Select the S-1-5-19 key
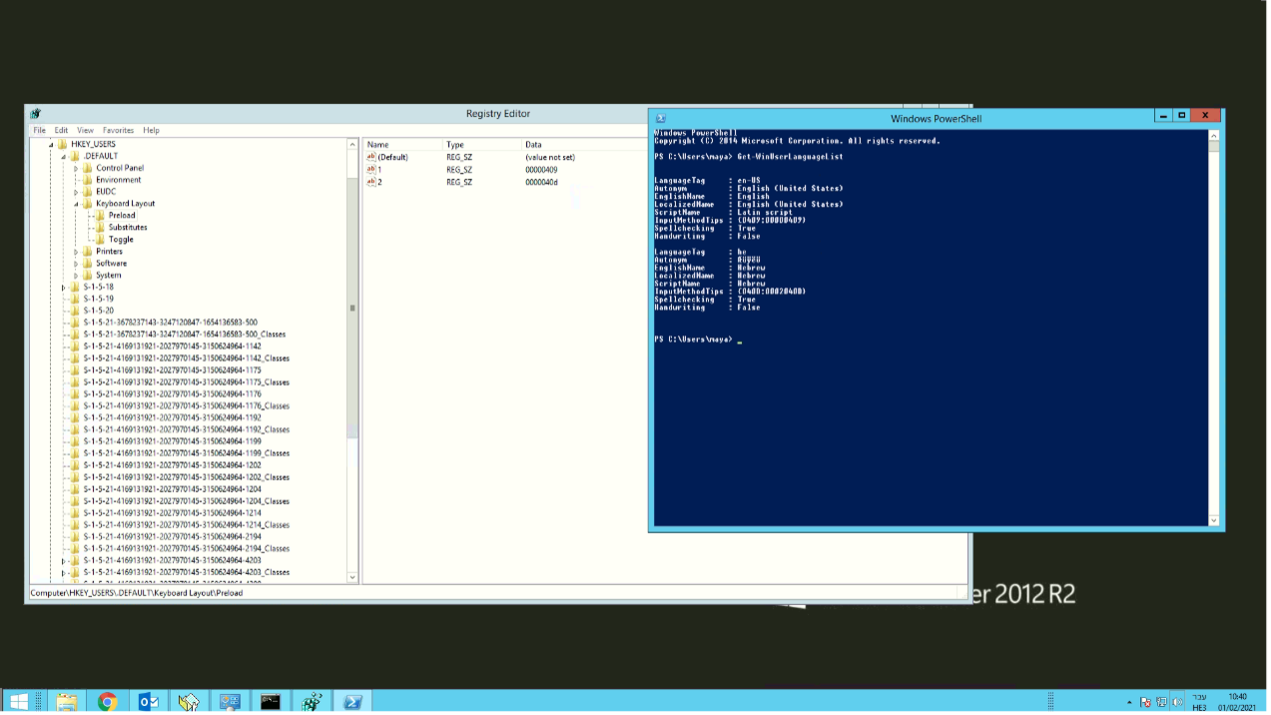This screenshot has height=715, width=1271. 98,299
